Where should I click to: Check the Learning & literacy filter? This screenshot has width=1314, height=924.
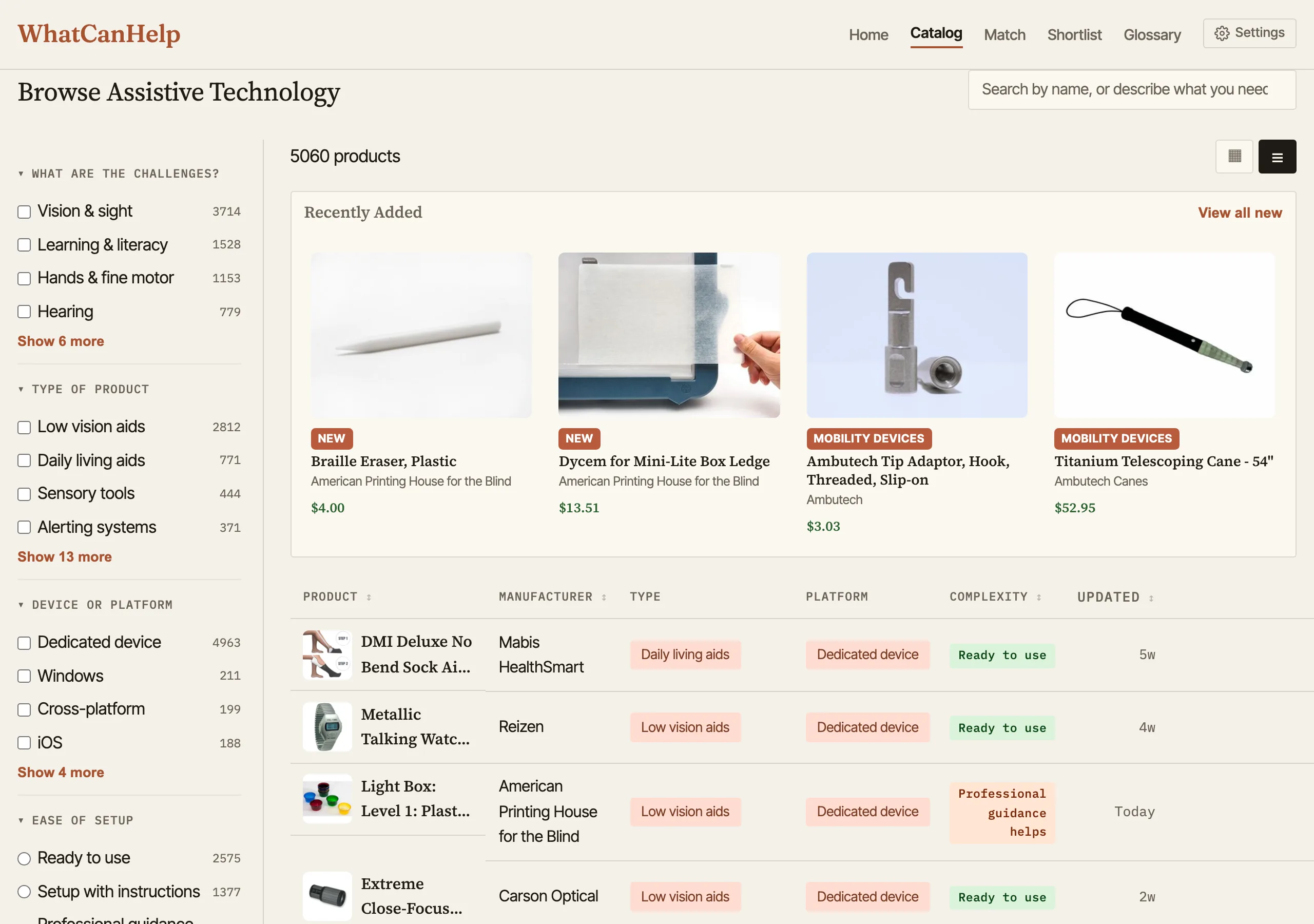pos(24,245)
